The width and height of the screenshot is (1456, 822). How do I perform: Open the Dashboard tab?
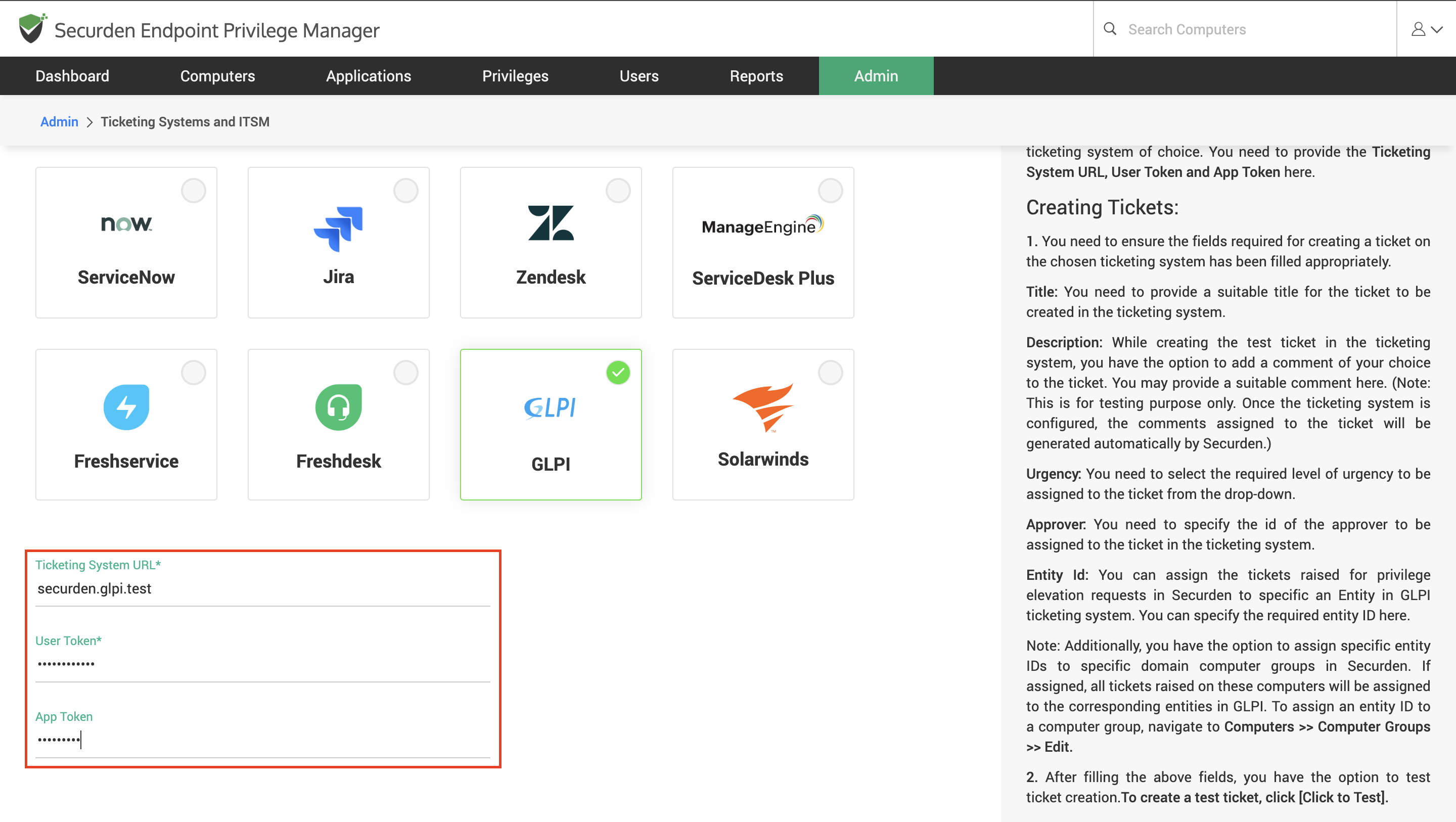coord(72,76)
